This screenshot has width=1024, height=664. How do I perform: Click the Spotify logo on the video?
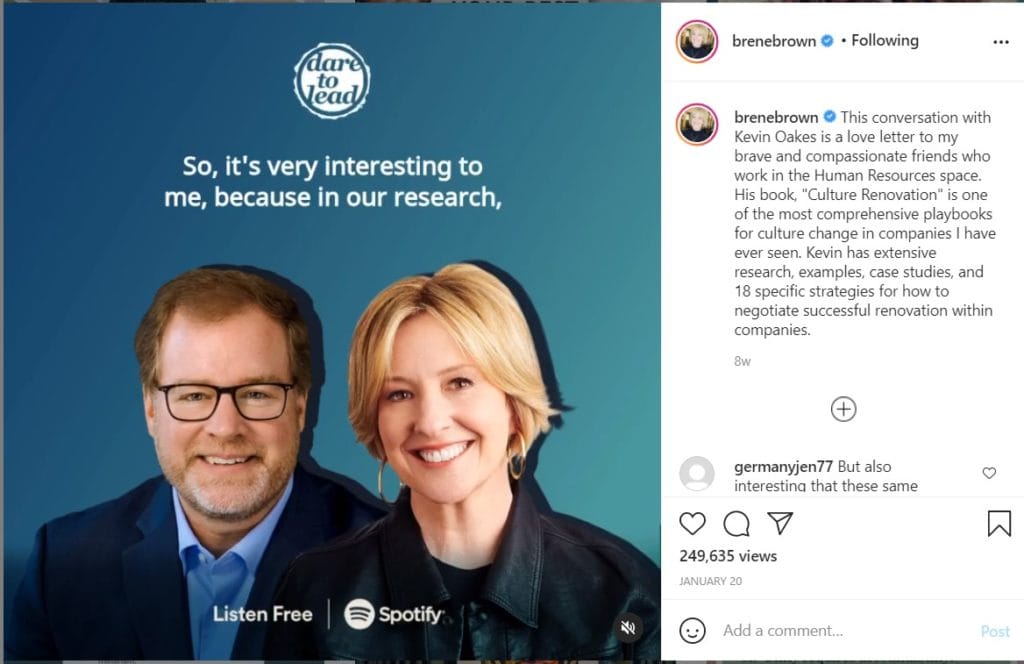(x=393, y=613)
